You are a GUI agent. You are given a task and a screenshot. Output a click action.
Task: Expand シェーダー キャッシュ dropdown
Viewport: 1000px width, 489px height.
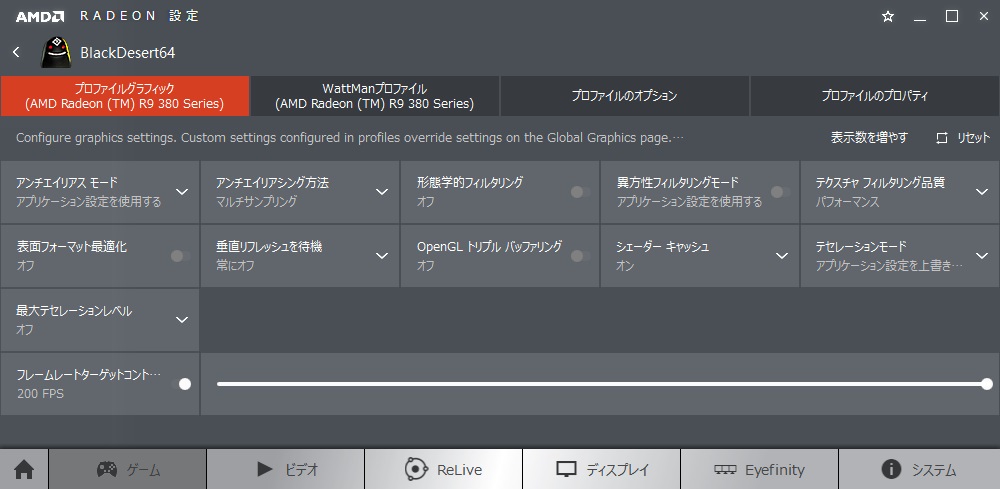coord(782,256)
